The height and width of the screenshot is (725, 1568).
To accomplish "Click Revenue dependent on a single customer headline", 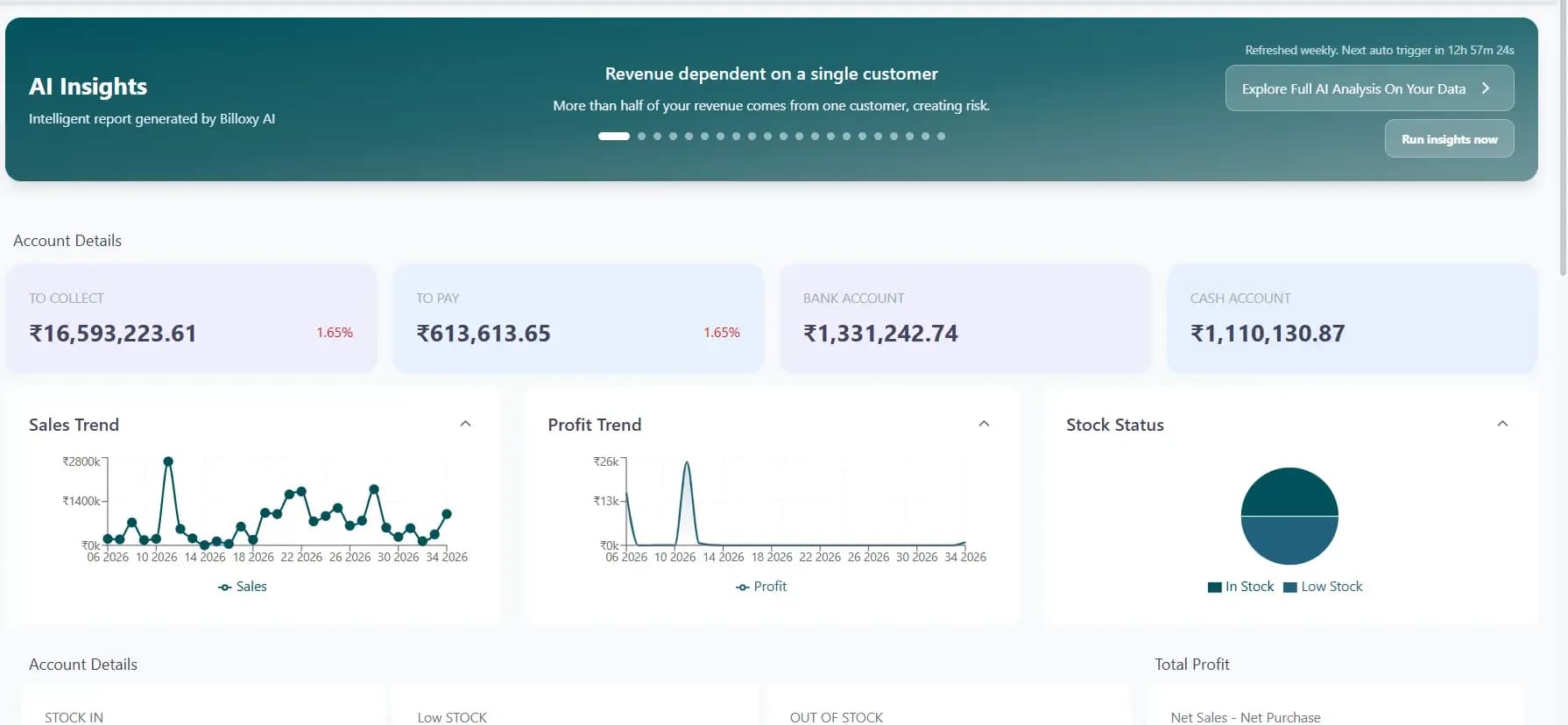I will (x=771, y=74).
